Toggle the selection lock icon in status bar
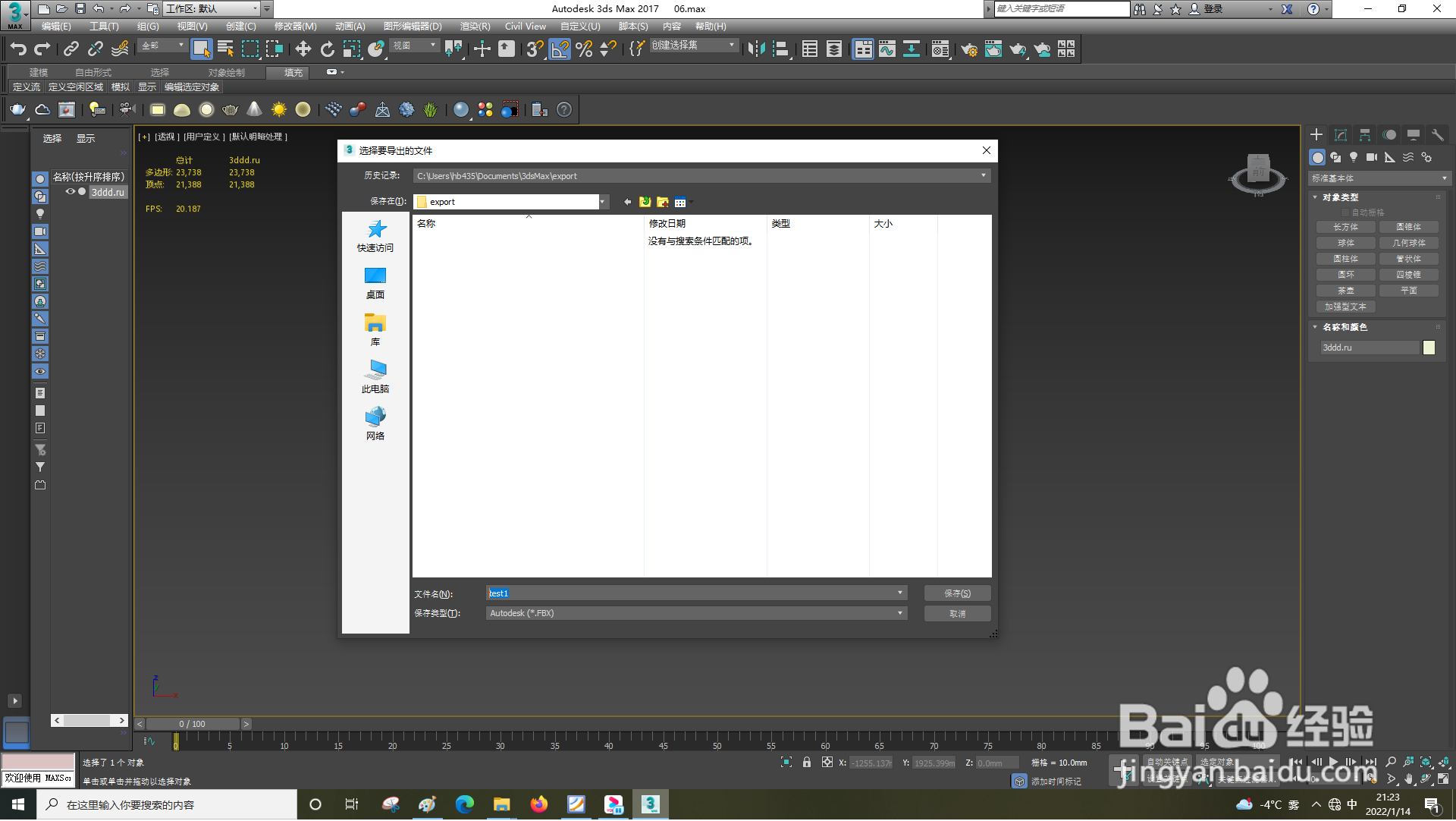 click(x=807, y=763)
